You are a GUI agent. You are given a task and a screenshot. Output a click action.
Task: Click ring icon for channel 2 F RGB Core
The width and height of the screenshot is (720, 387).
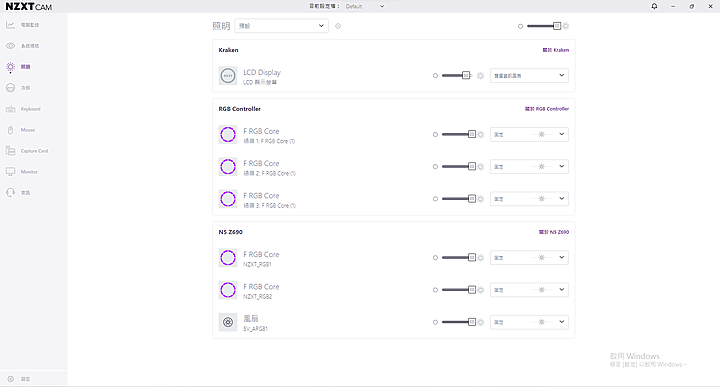tap(228, 167)
